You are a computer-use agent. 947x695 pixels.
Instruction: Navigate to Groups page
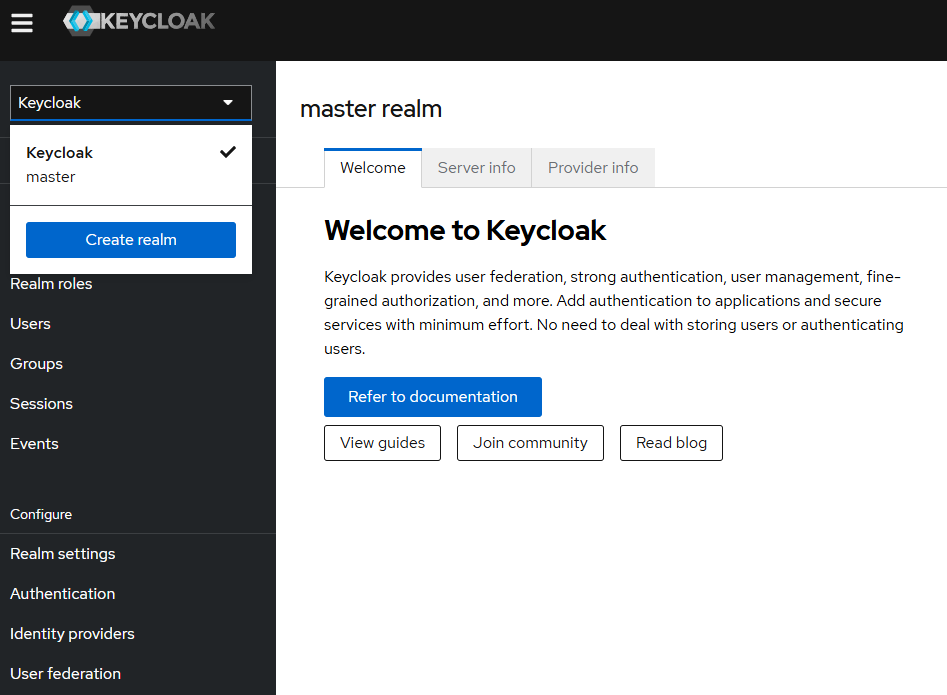(36, 364)
